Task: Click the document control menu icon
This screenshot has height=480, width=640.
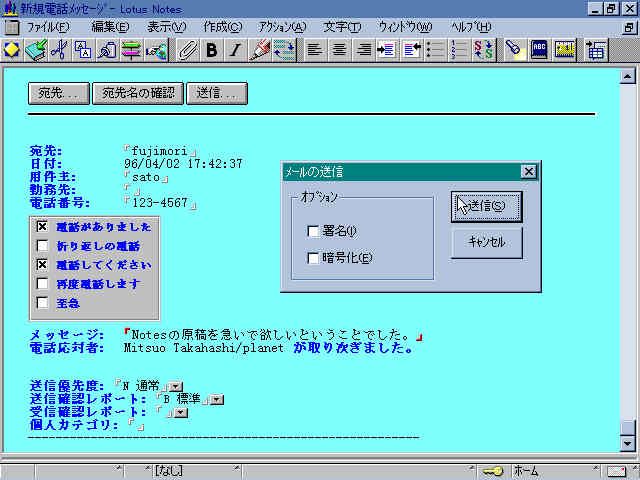Action: coord(11,27)
